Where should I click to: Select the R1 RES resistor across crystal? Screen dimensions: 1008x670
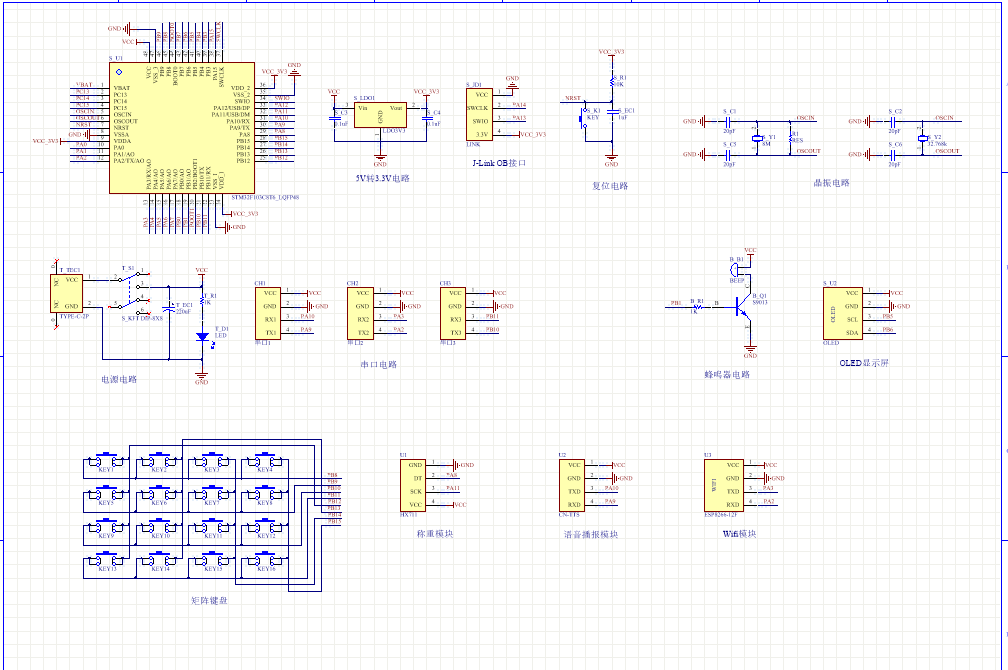tap(790, 138)
